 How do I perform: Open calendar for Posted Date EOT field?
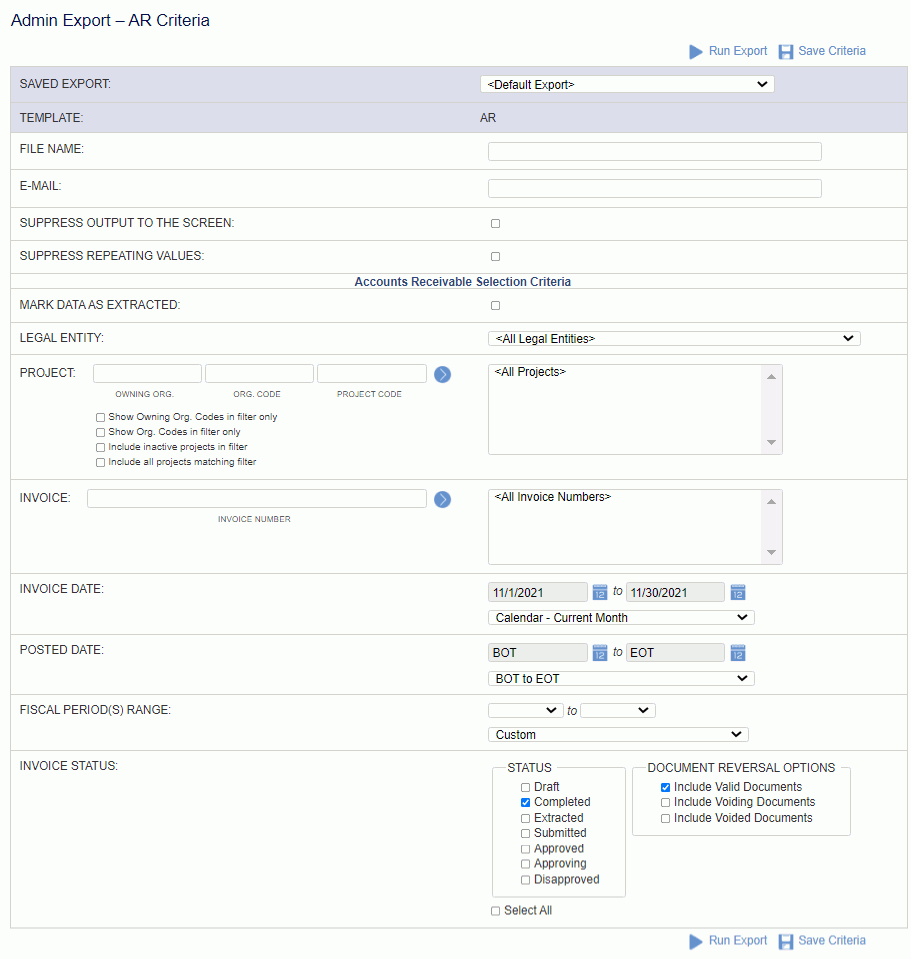[x=738, y=653]
